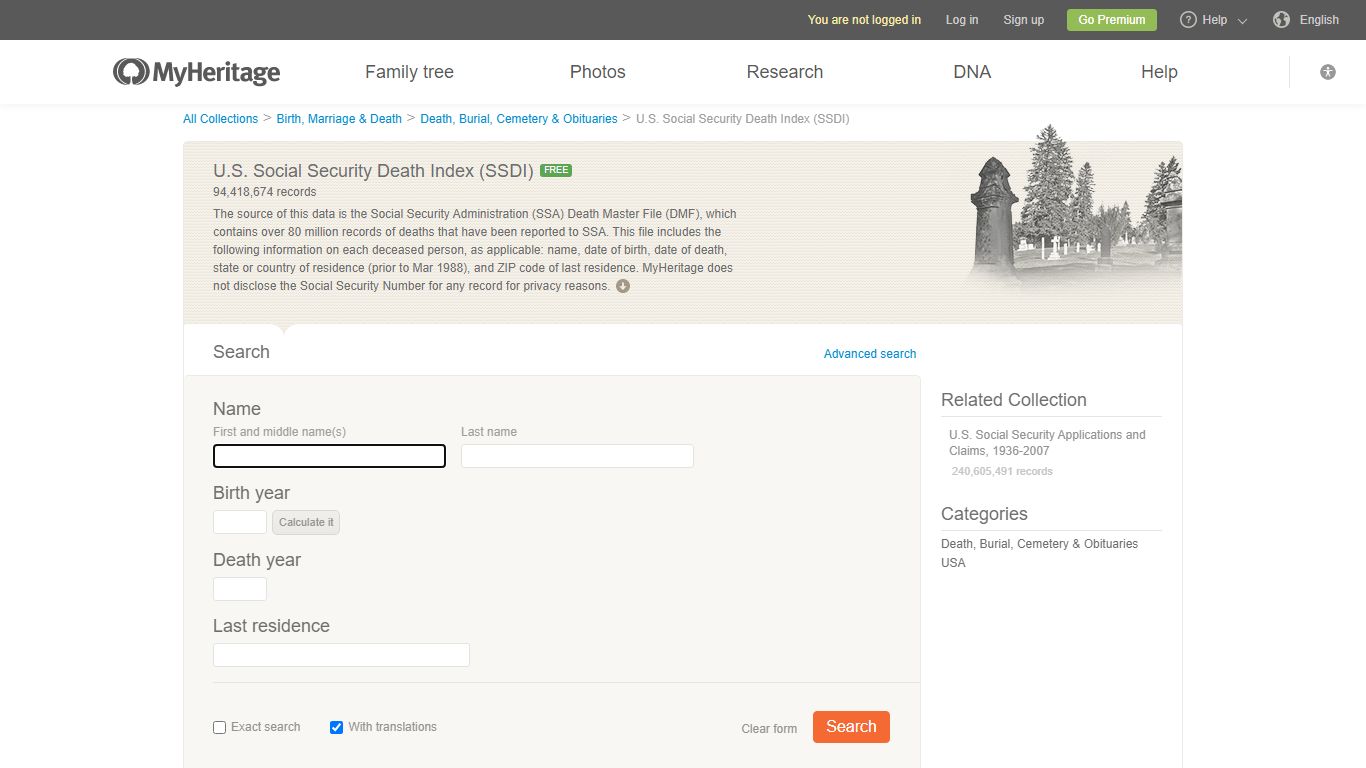Click the '240,605,491 records' text
The width and height of the screenshot is (1366, 768).
tap(1002, 471)
